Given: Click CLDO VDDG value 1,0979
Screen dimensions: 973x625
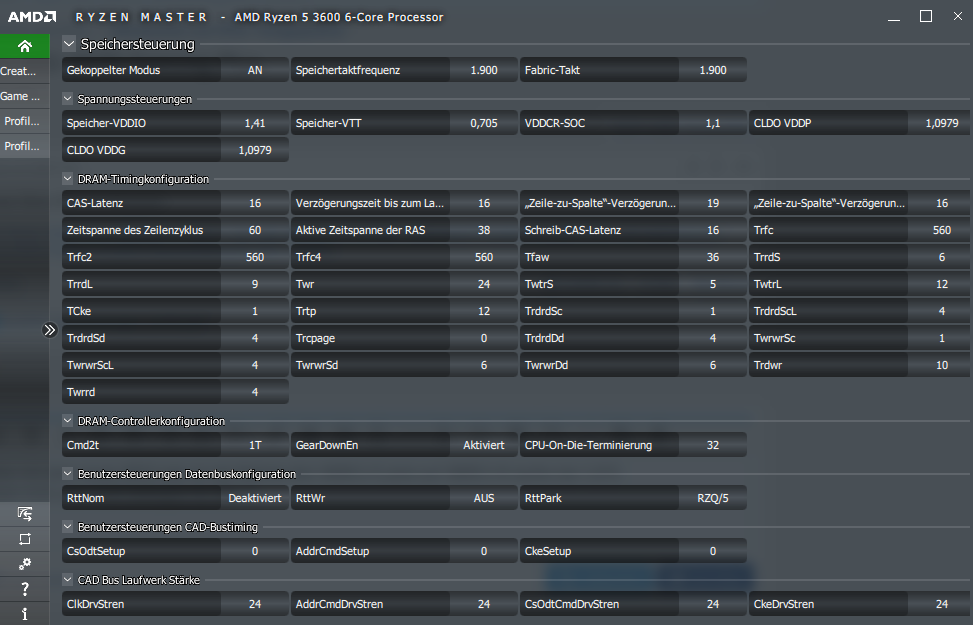Looking at the screenshot, I should coord(255,150).
